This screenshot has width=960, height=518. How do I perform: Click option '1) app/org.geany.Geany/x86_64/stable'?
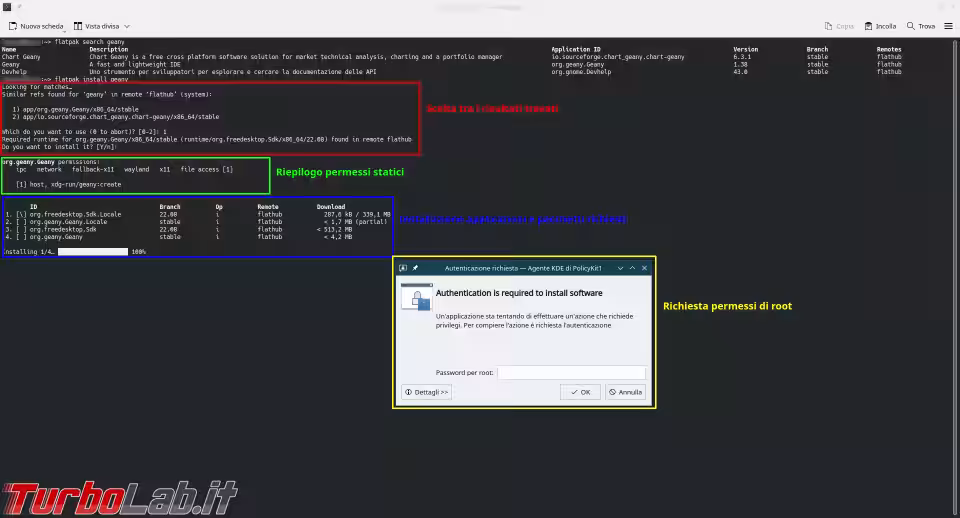(75, 110)
